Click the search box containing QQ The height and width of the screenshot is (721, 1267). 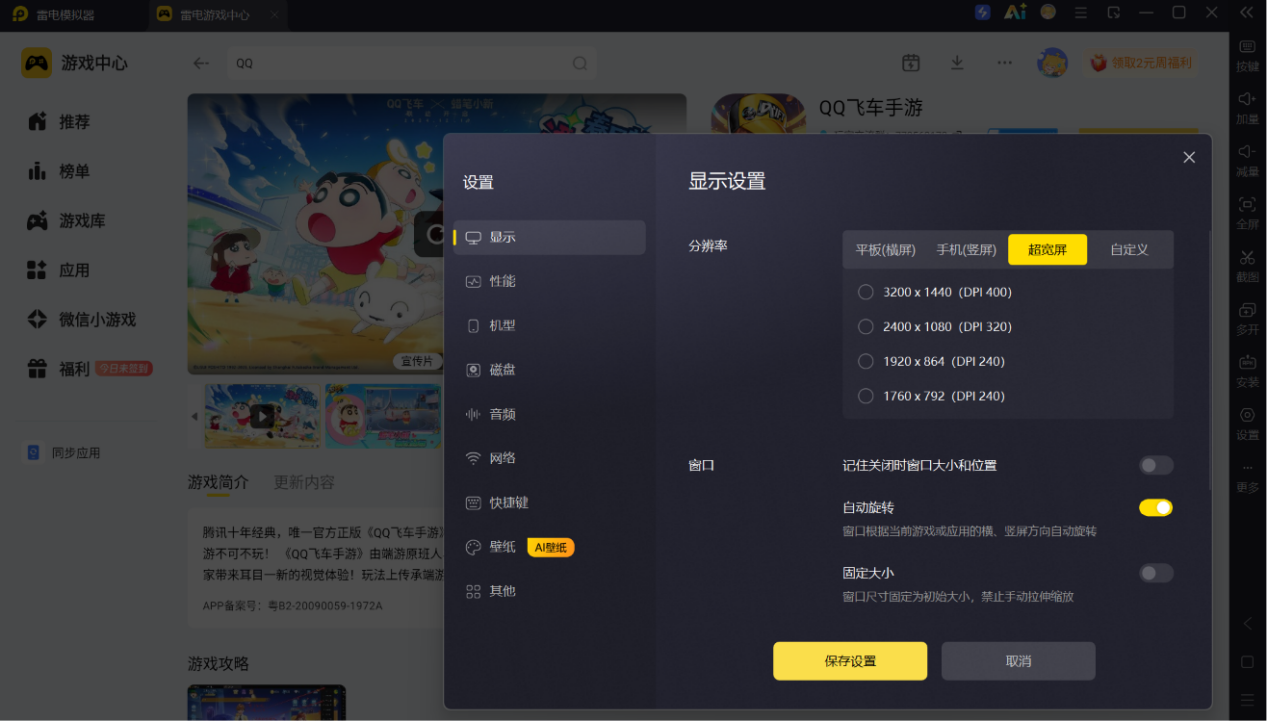(410, 63)
